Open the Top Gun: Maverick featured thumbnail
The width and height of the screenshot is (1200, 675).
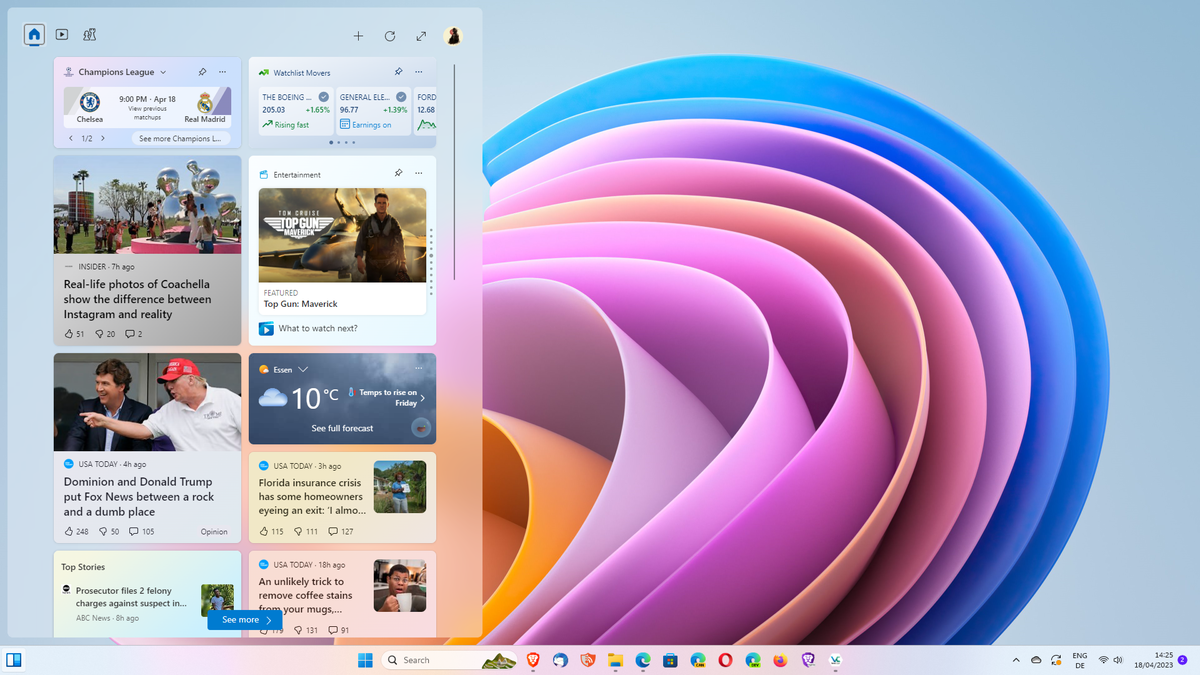tap(342, 235)
